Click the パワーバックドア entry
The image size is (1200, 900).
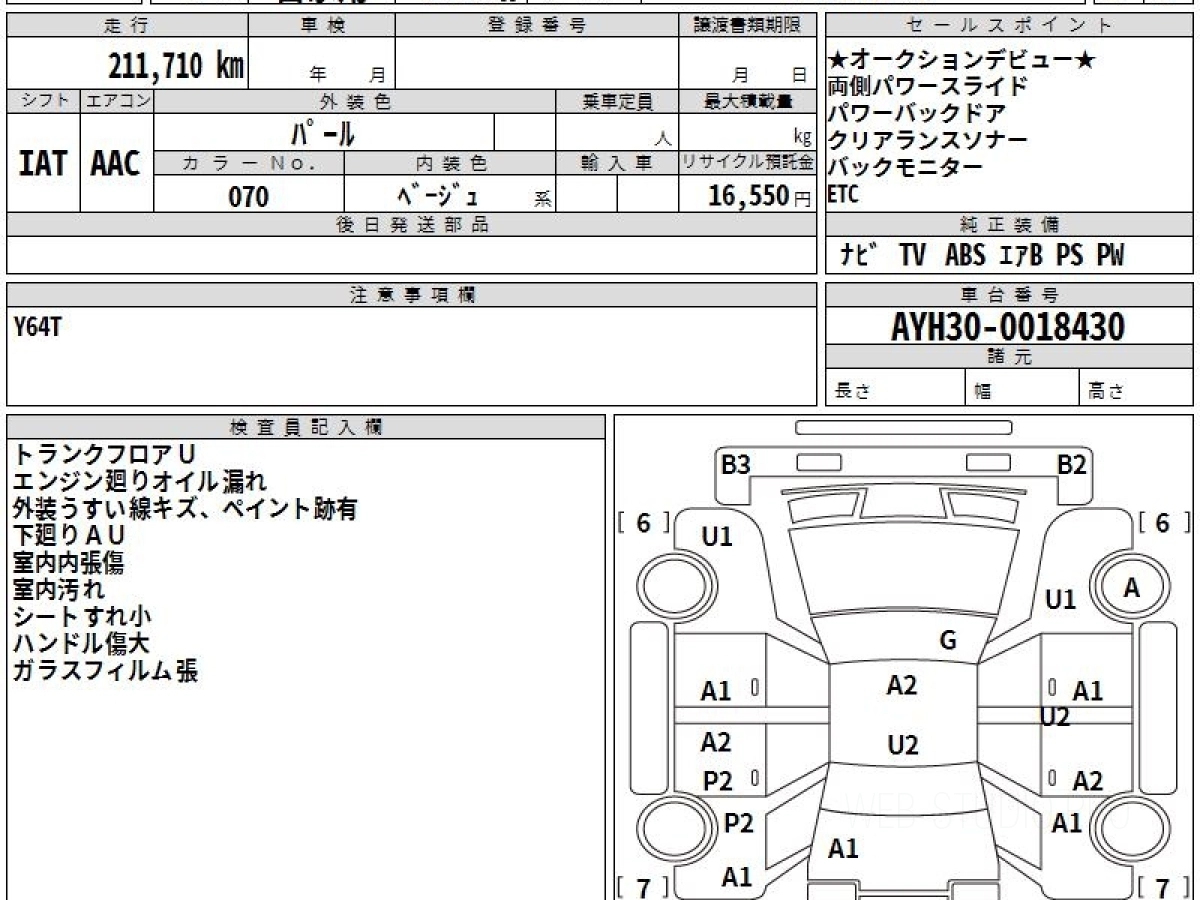click(917, 114)
